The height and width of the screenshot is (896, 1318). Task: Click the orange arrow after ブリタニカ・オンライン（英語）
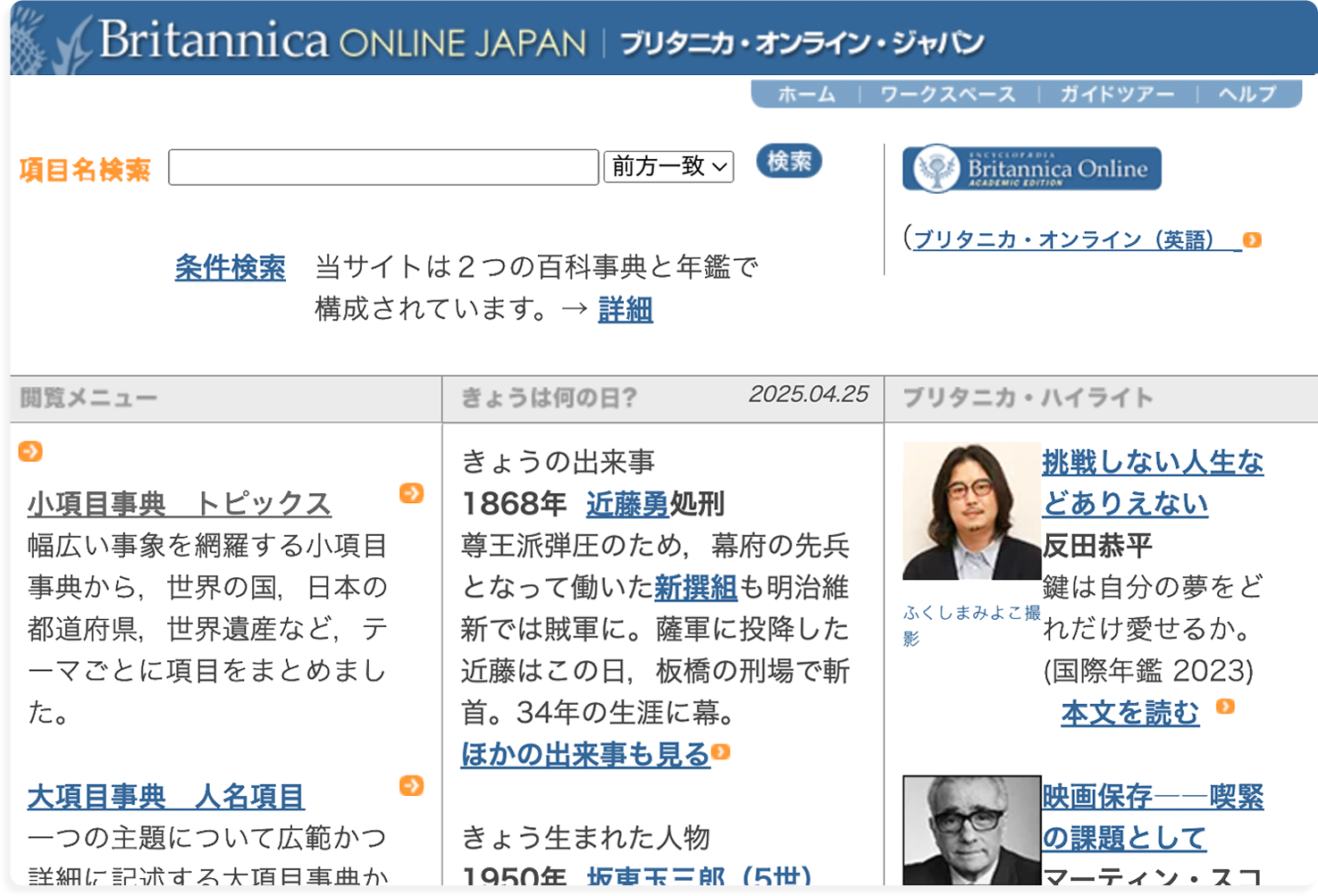[1252, 239]
